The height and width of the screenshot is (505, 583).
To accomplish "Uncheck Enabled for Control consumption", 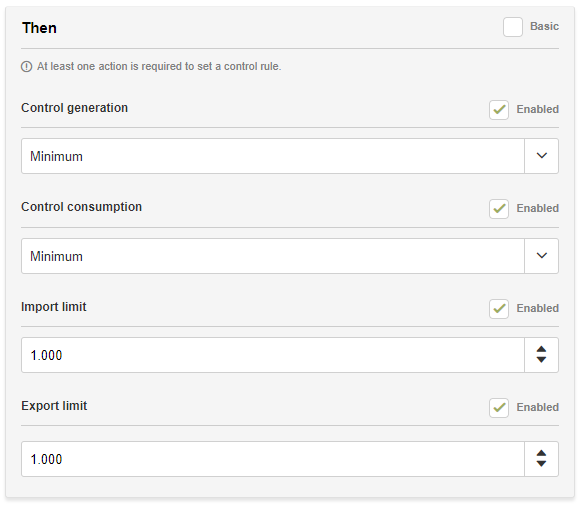I will (x=499, y=209).
